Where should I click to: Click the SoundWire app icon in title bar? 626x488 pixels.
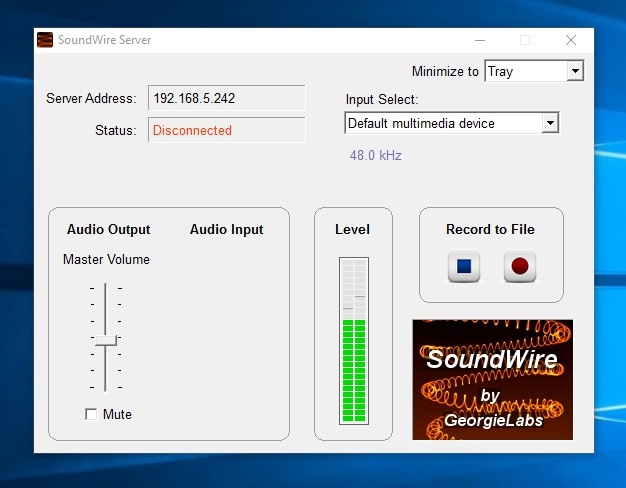tap(45, 40)
